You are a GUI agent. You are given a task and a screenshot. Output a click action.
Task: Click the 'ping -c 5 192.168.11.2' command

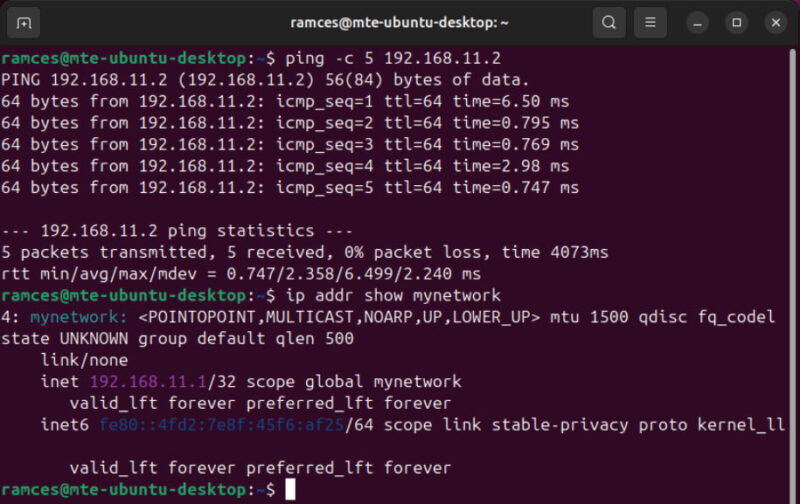point(393,59)
